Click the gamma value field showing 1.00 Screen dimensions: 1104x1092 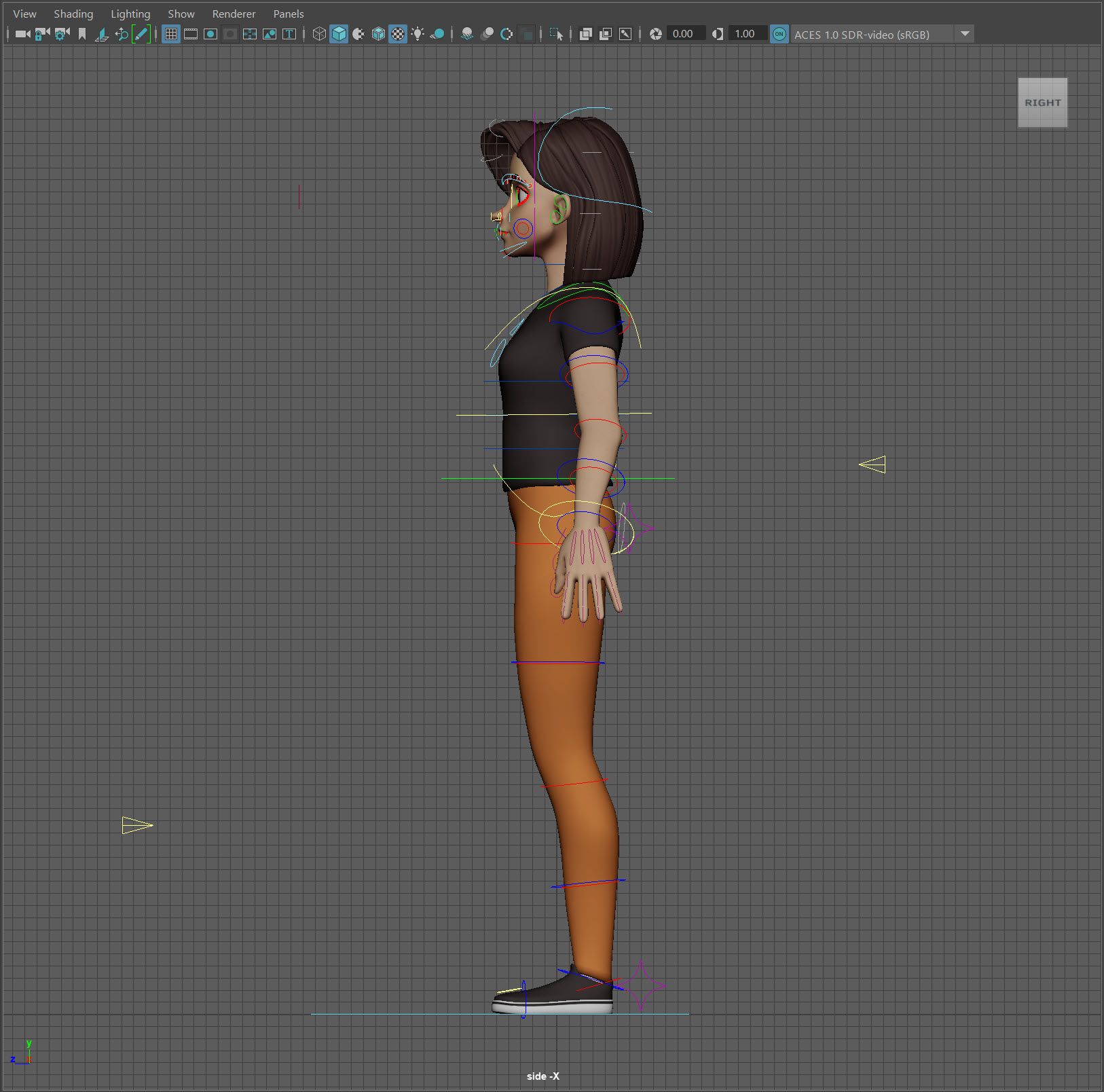(746, 34)
